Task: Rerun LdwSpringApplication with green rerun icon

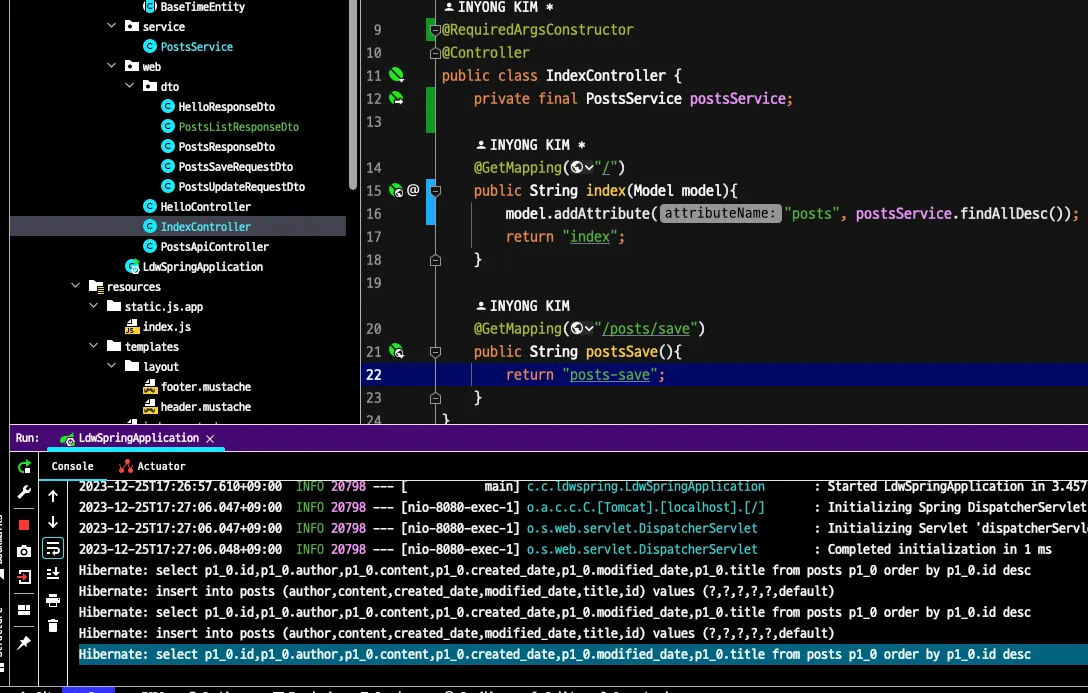Action: 24,467
